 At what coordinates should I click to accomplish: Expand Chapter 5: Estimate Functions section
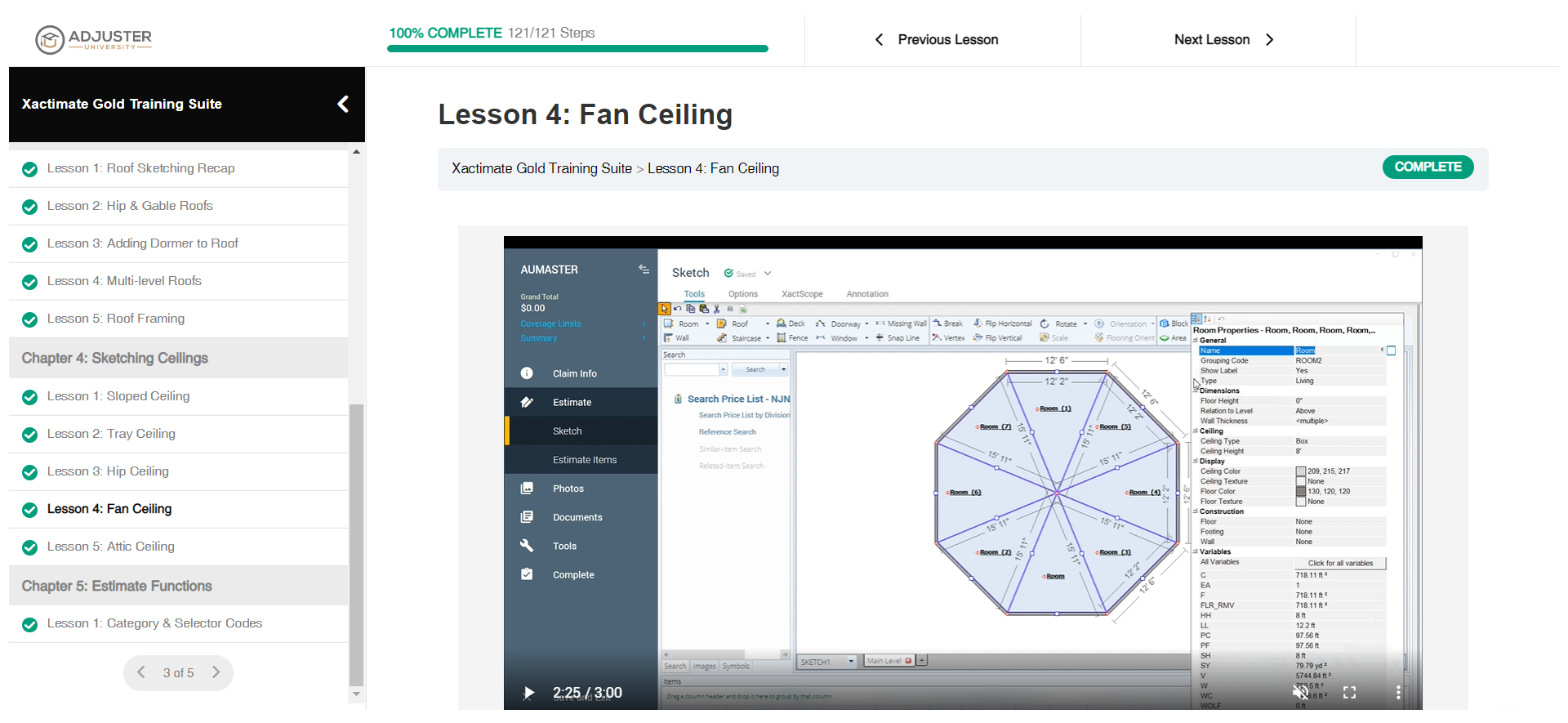point(117,586)
